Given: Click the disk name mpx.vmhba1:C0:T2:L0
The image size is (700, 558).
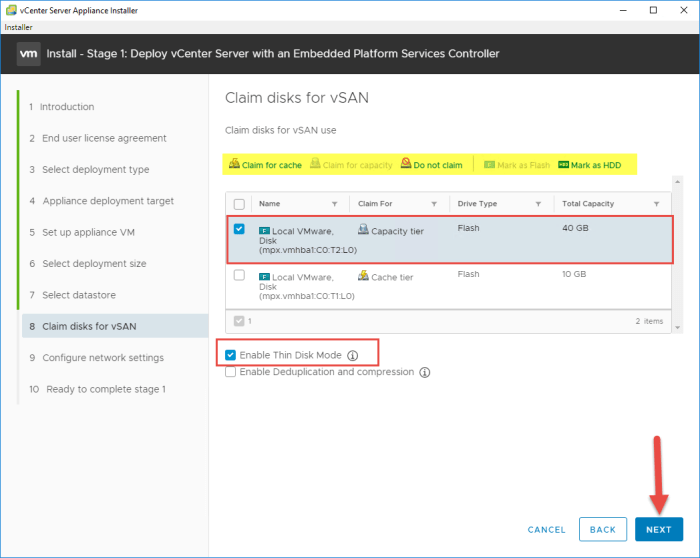Looking at the screenshot, I should pyautogui.click(x=308, y=250).
